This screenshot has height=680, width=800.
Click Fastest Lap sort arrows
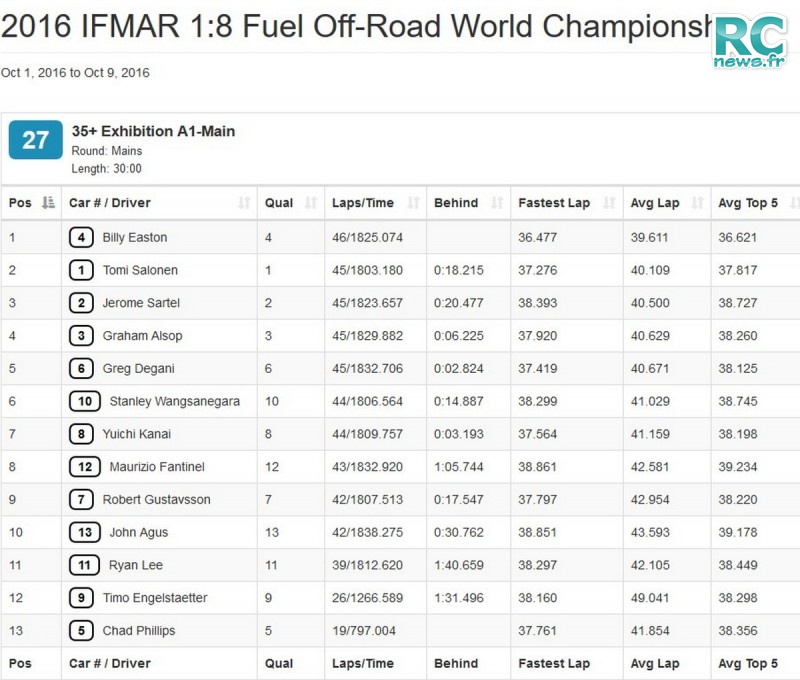(609, 203)
